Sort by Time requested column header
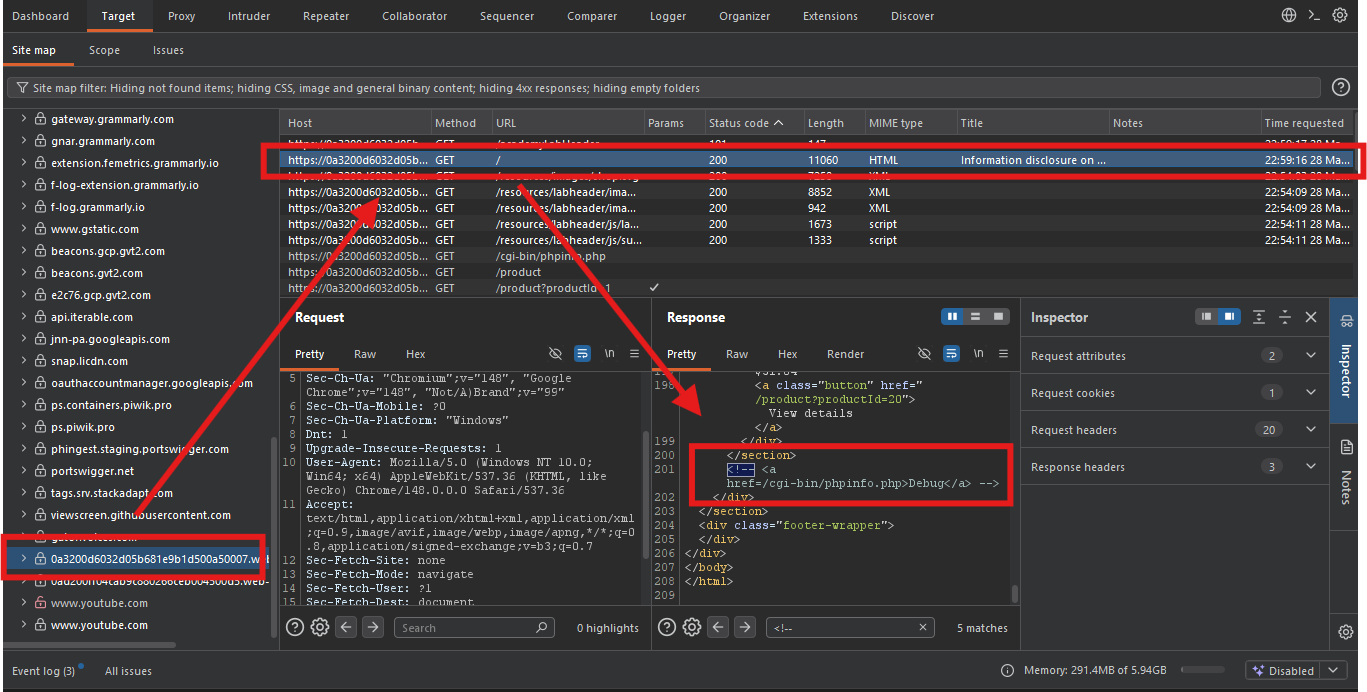 coord(1304,123)
